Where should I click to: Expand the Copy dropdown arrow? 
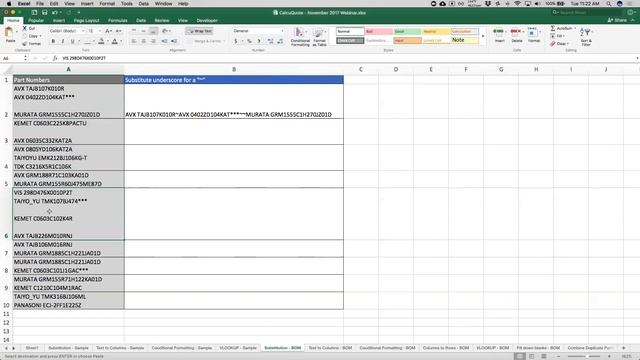(40, 36)
